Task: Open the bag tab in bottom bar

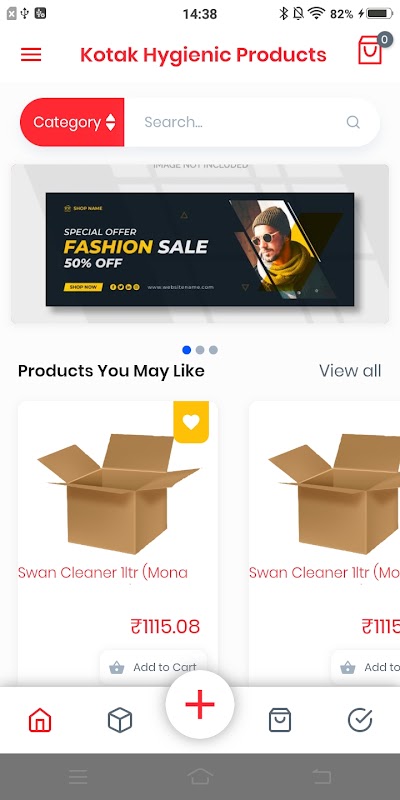Action: tap(280, 720)
